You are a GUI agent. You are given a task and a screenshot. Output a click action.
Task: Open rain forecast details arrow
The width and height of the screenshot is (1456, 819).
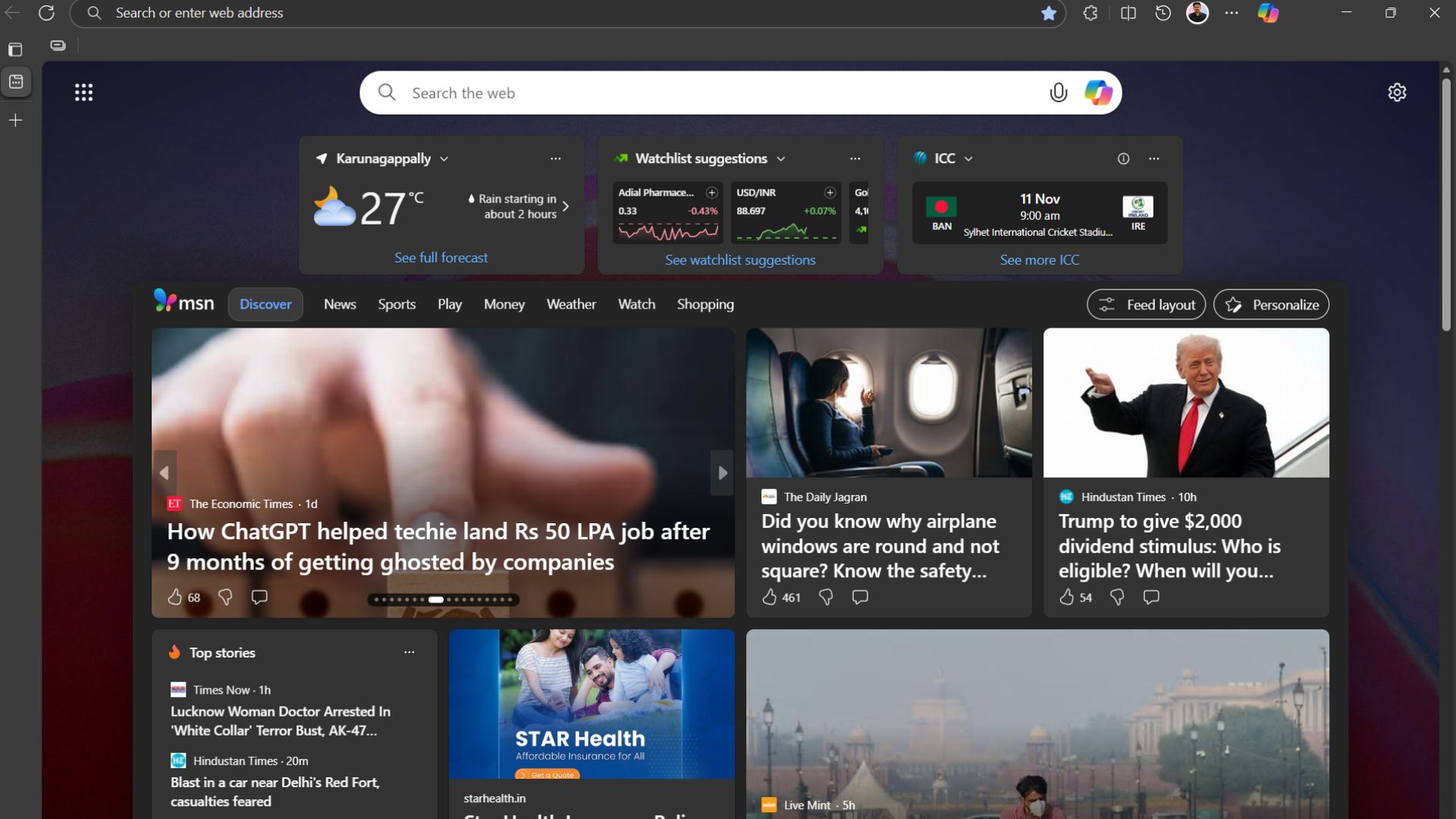point(566,206)
